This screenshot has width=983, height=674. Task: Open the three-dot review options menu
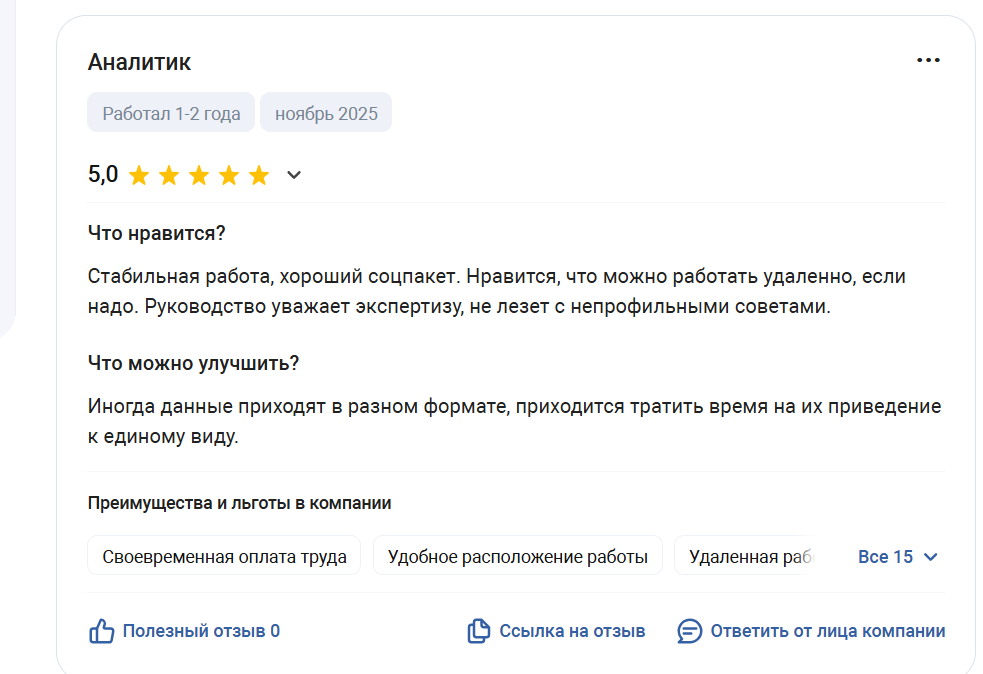(928, 61)
